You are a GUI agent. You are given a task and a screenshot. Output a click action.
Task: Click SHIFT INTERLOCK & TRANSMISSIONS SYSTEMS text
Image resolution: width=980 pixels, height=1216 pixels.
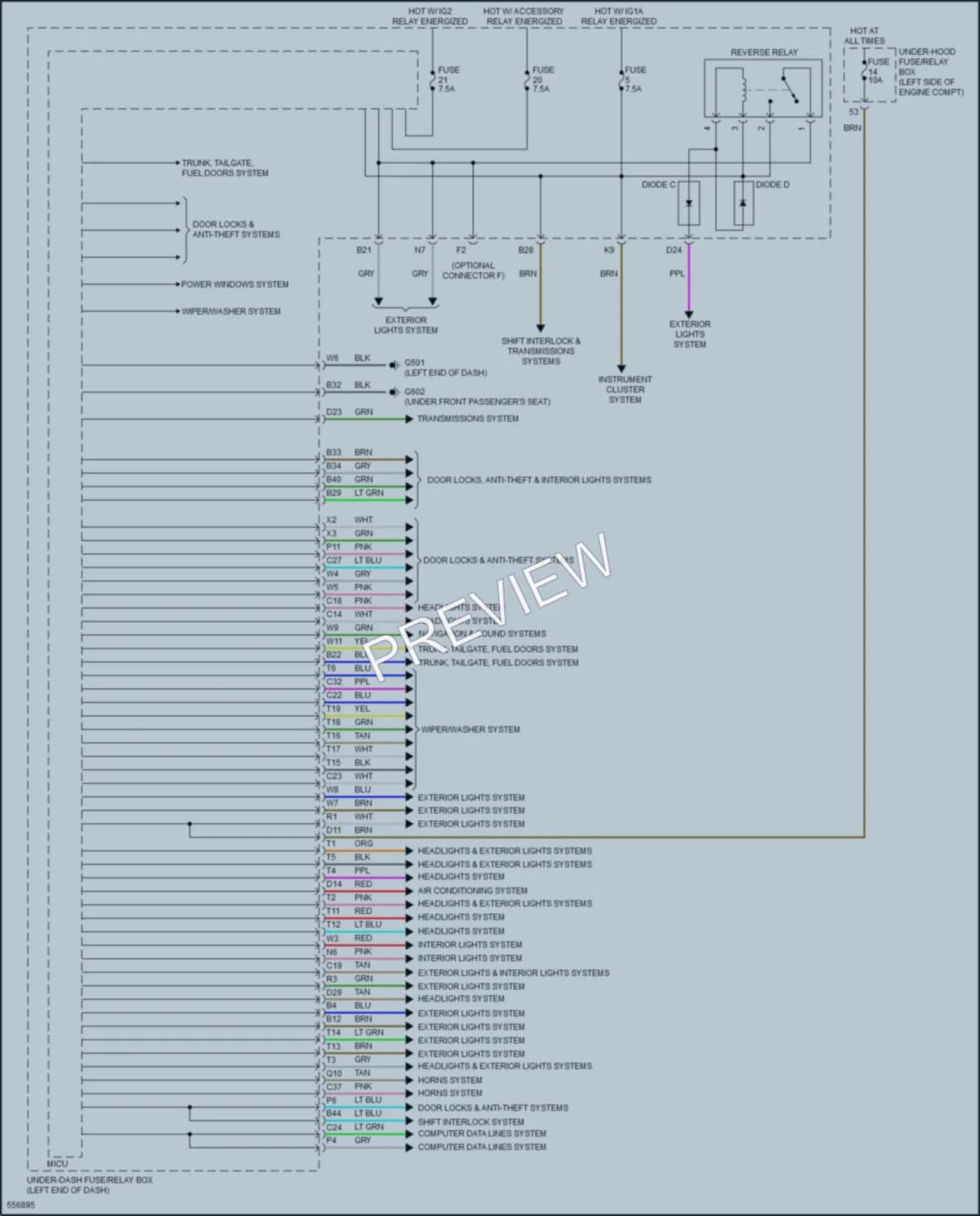click(541, 351)
